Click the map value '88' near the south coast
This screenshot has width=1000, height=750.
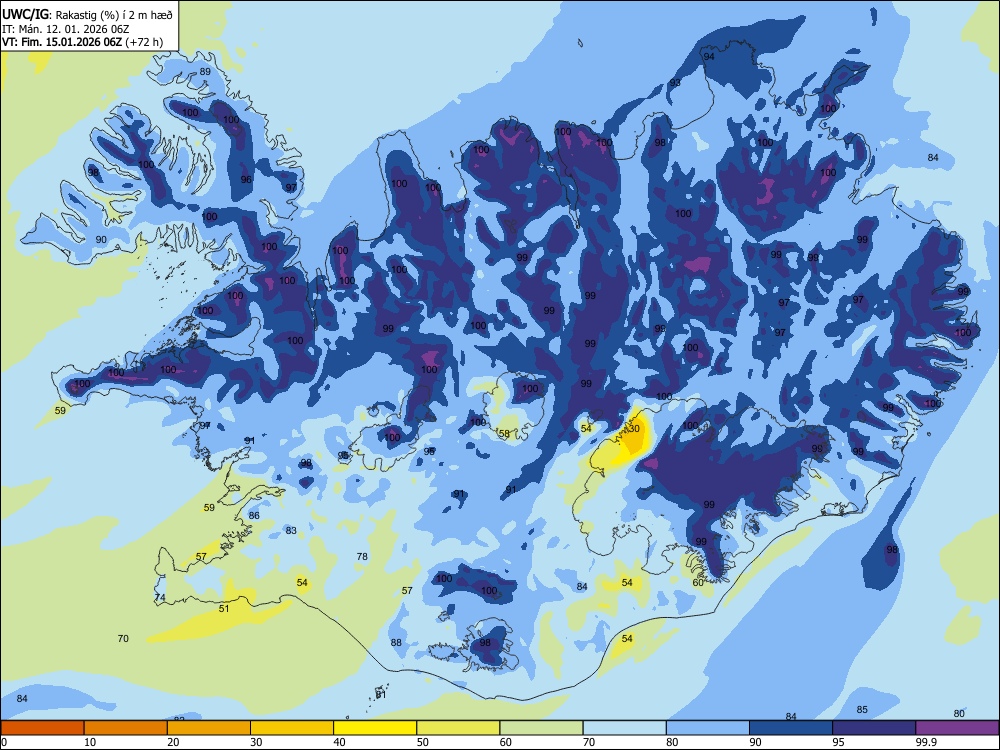coord(396,642)
